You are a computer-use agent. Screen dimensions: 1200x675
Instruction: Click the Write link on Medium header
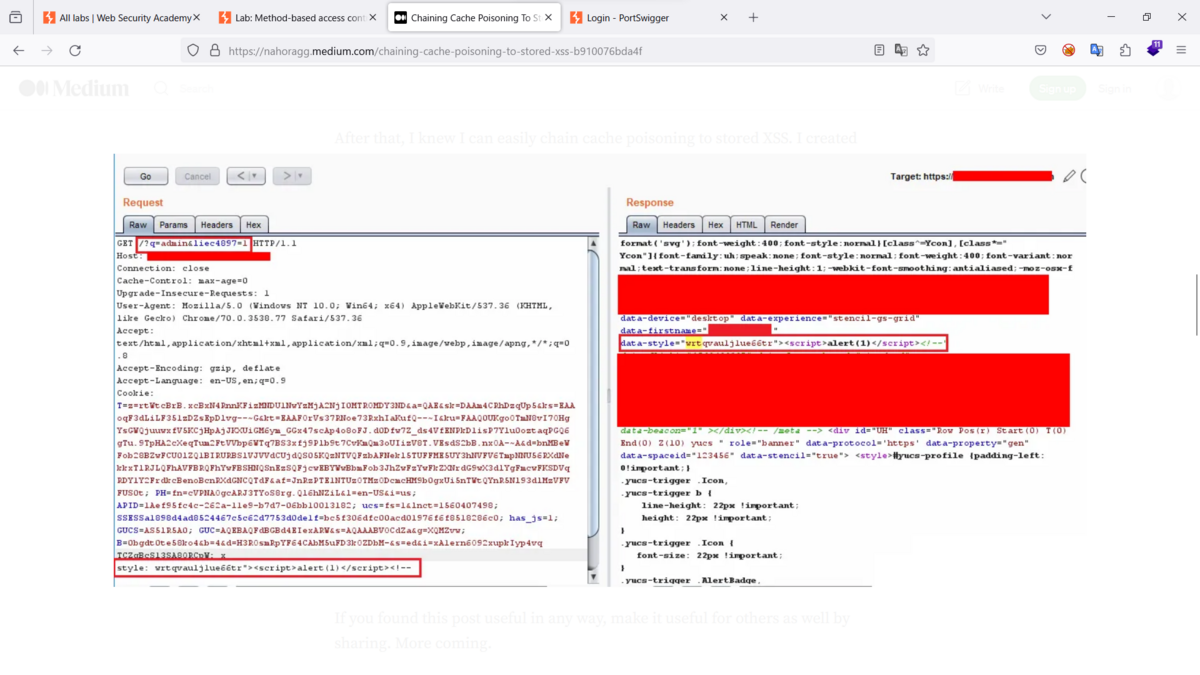[x=981, y=88]
